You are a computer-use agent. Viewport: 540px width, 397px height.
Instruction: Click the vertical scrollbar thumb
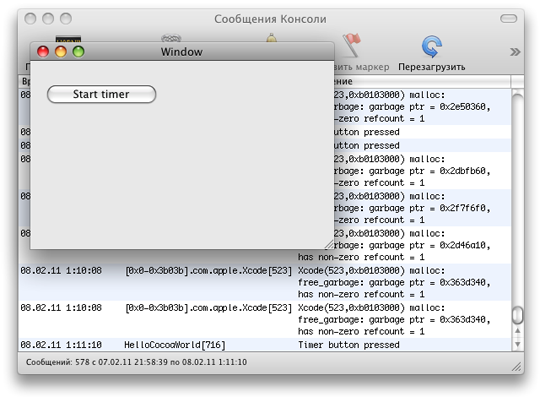point(517,315)
